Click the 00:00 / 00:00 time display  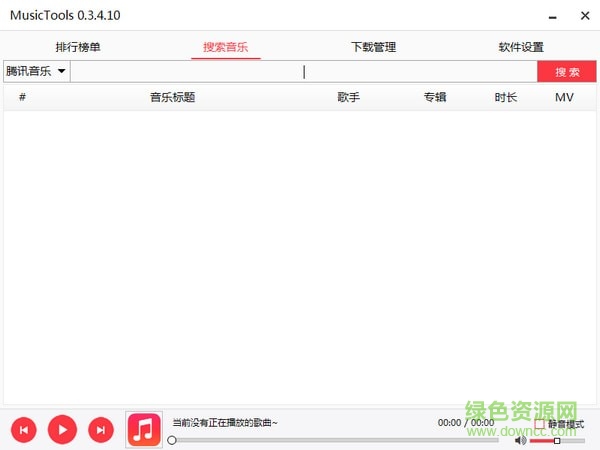click(466, 422)
